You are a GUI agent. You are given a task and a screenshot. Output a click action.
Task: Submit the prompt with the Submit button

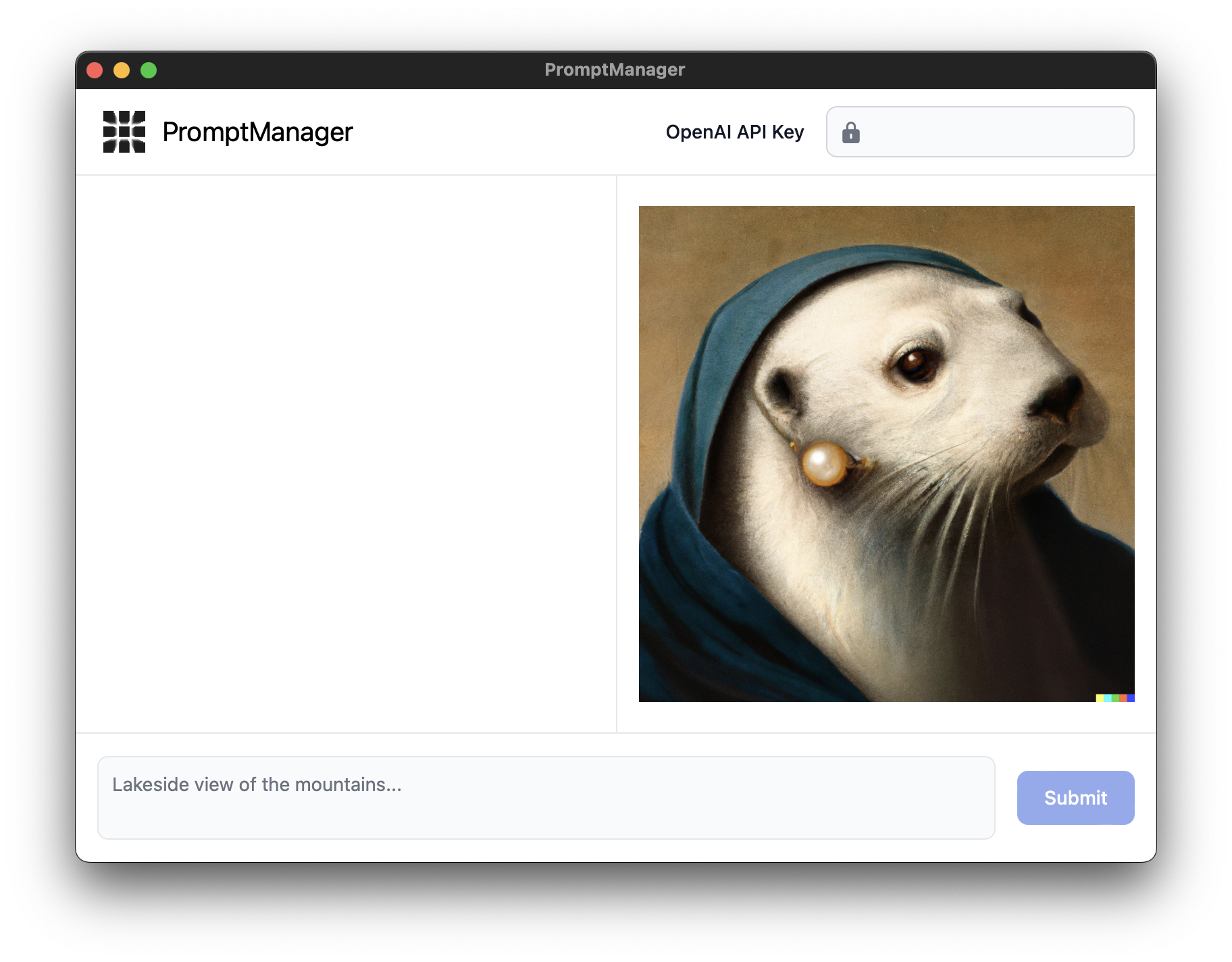[1075, 798]
